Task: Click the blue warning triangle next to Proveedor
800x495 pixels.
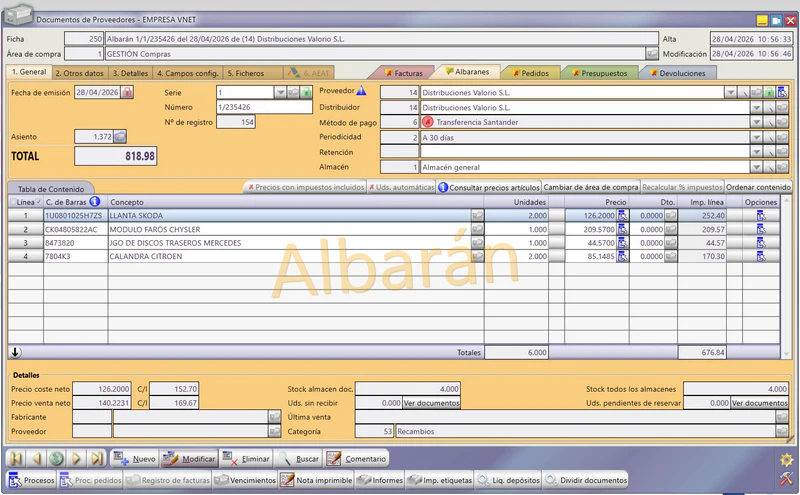Action: (x=361, y=90)
